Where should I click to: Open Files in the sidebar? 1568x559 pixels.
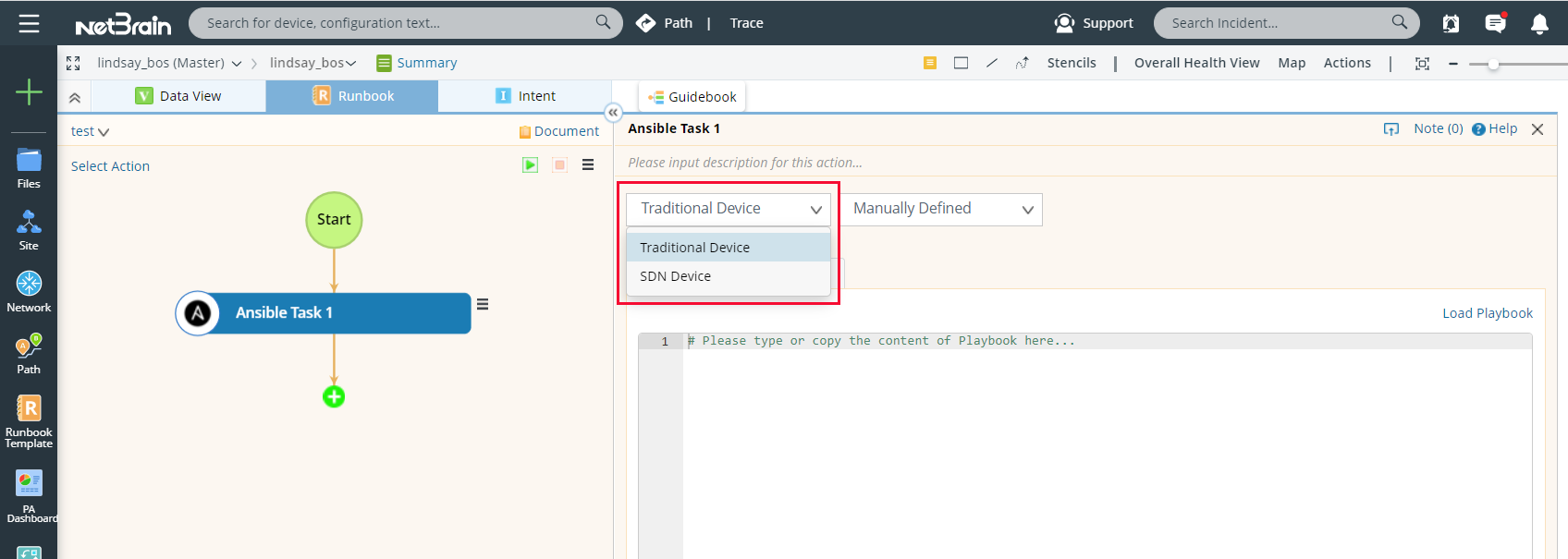tap(29, 168)
